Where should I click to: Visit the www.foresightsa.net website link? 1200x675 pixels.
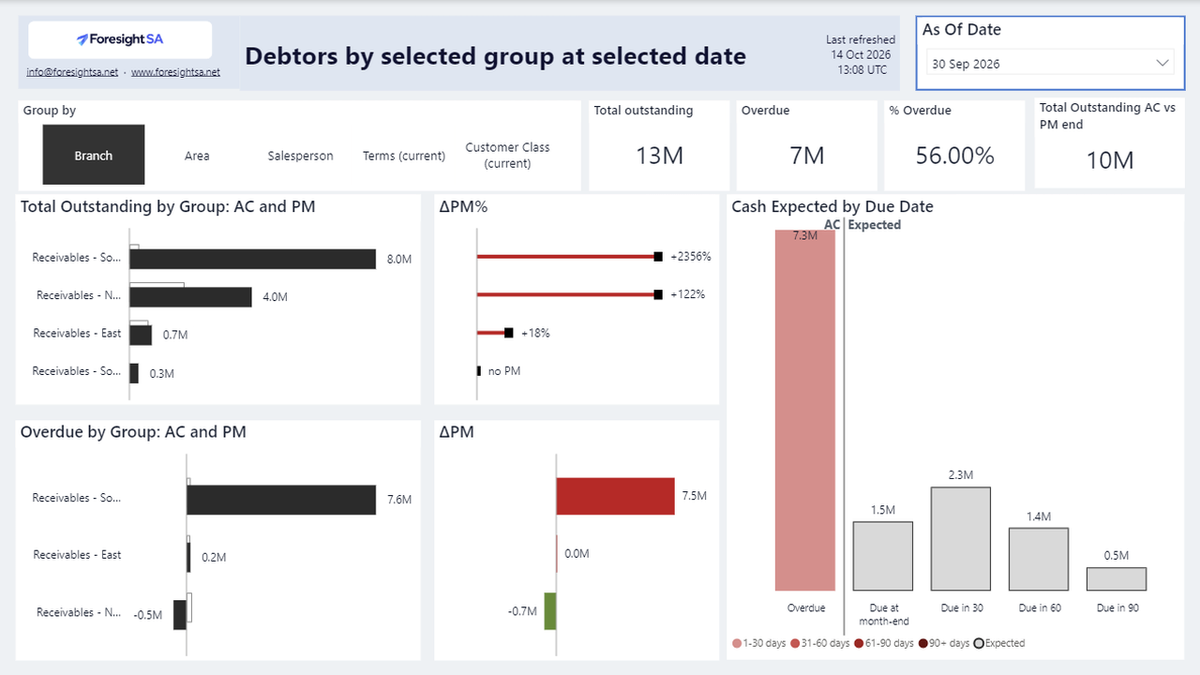[176, 73]
